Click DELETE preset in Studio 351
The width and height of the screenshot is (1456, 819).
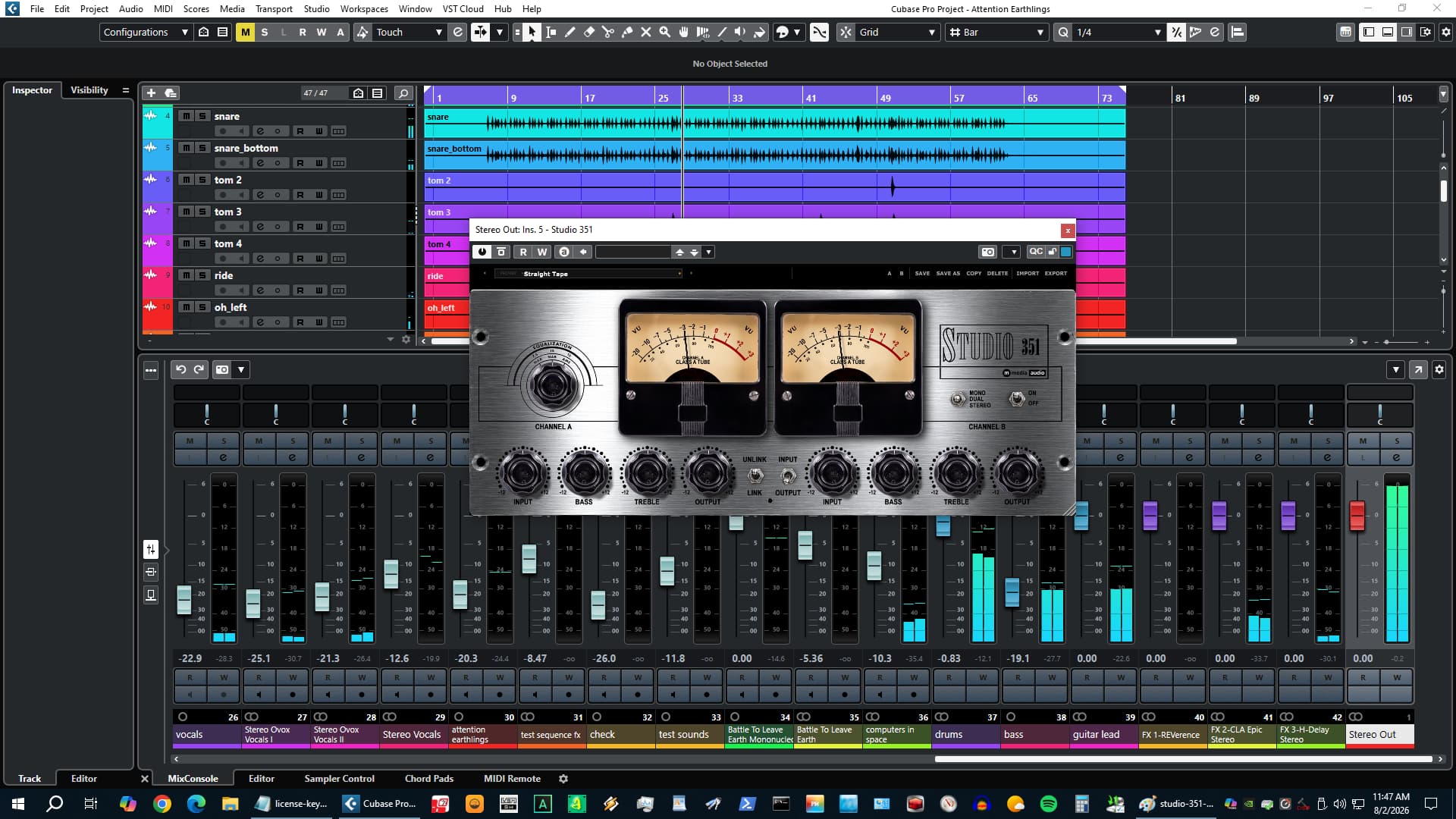997,273
